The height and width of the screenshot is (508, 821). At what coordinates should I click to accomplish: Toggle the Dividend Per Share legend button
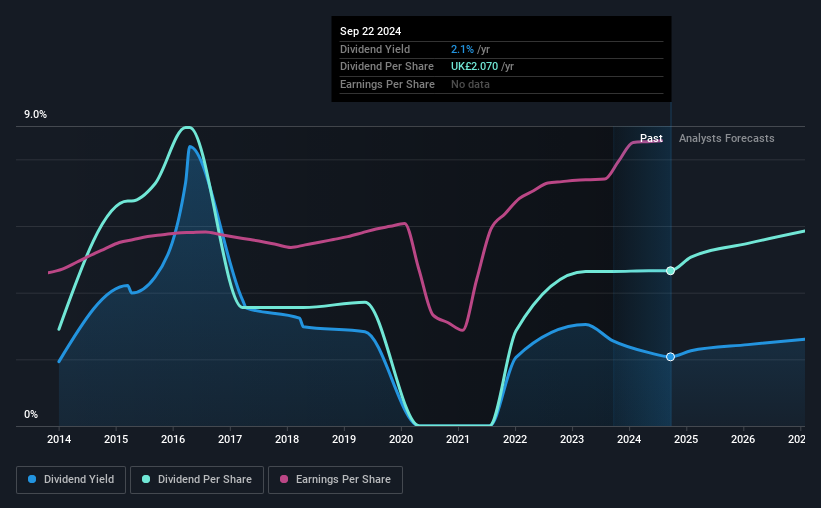point(197,480)
